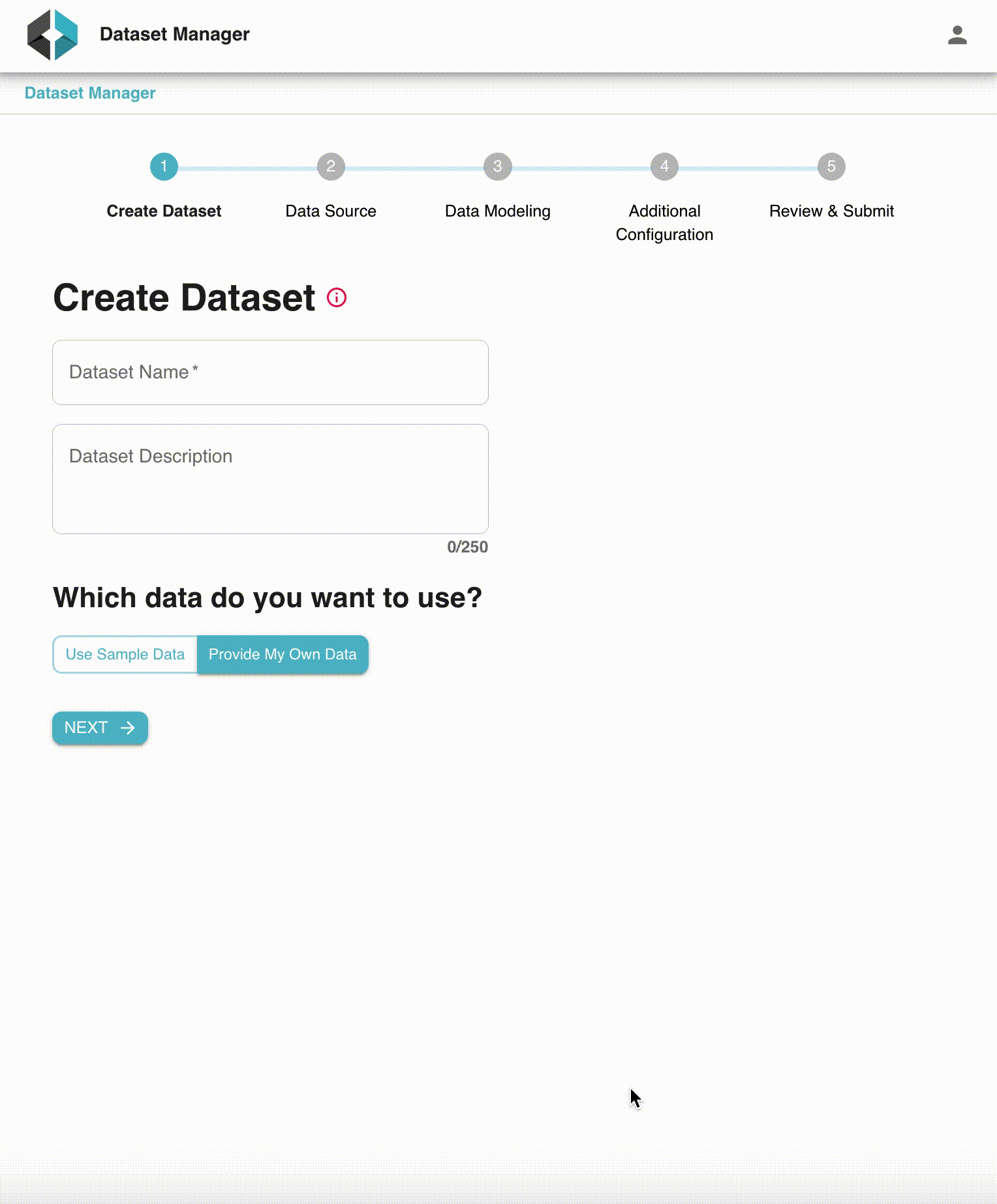Click the 0/250 character counter
This screenshot has width=997, height=1204.
click(467, 547)
